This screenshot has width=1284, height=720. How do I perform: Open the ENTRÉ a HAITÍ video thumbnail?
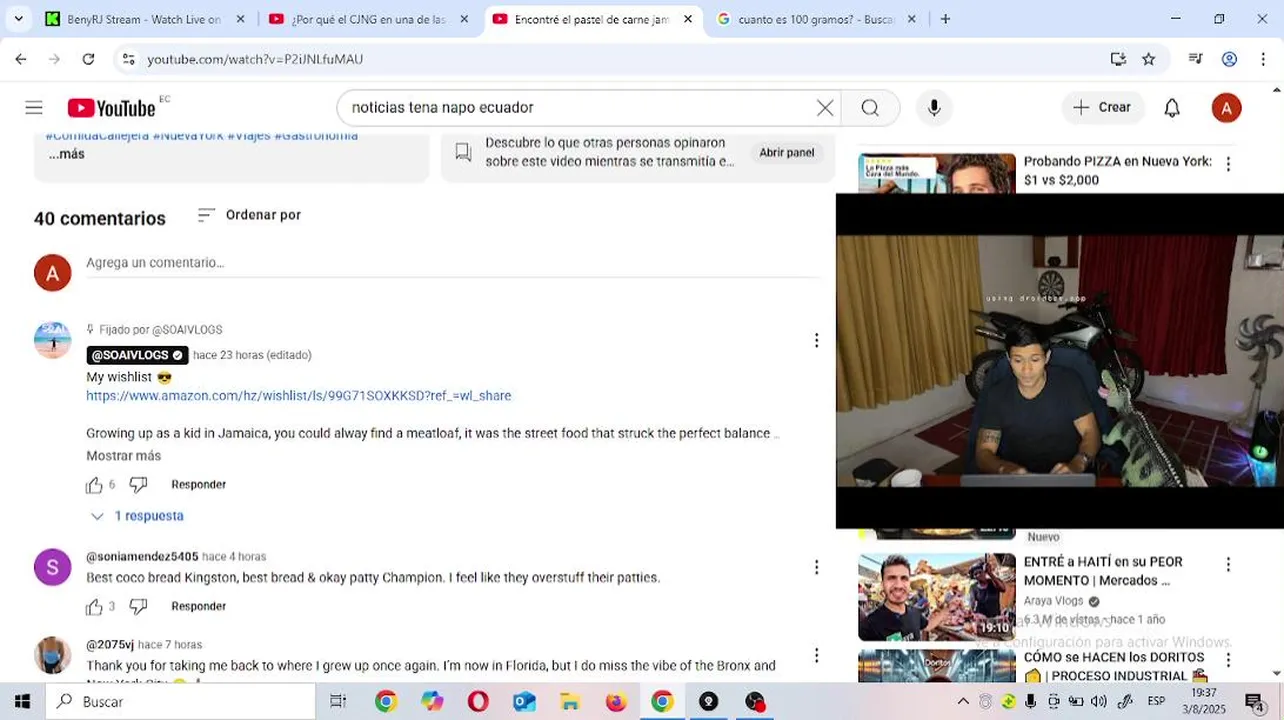click(x=937, y=597)
